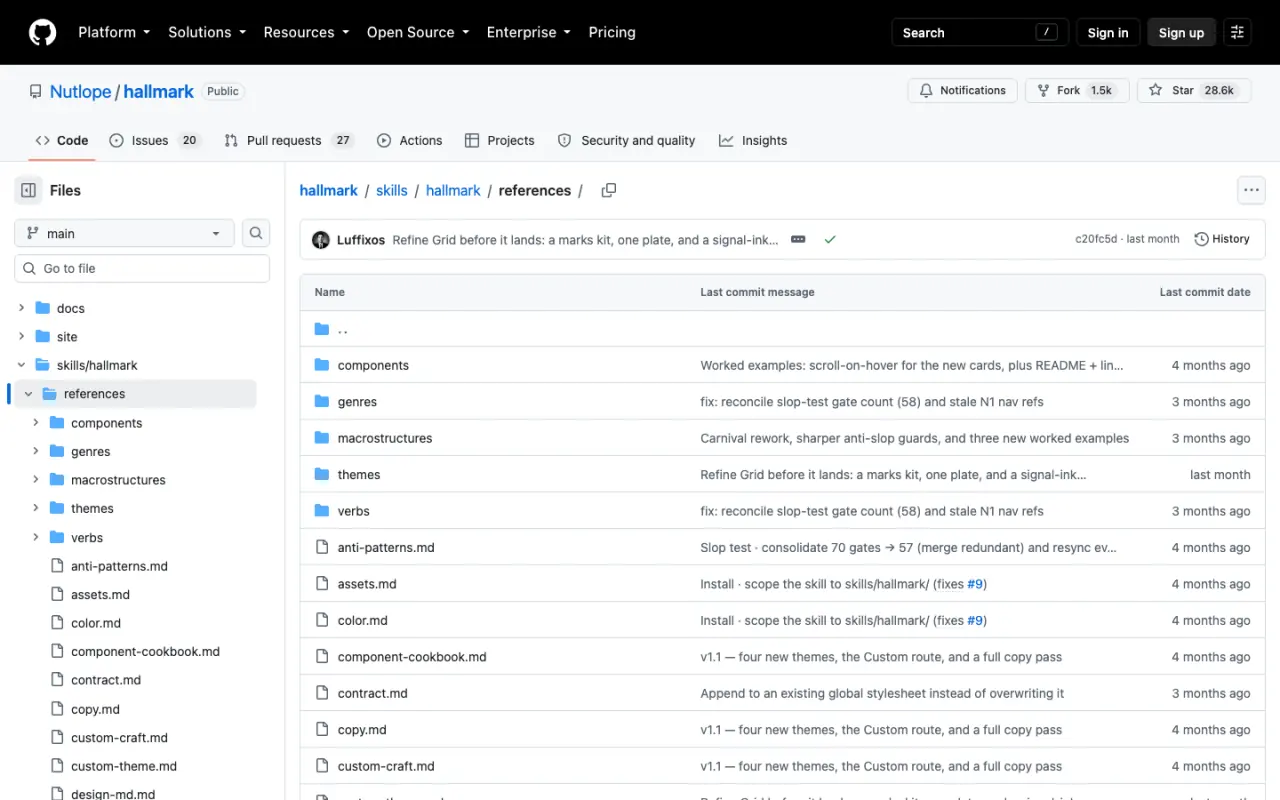This screenshot has width=1280, height=800.
Task: Open custom-theme.md in sidebar tree
Action: click(124, 766)
